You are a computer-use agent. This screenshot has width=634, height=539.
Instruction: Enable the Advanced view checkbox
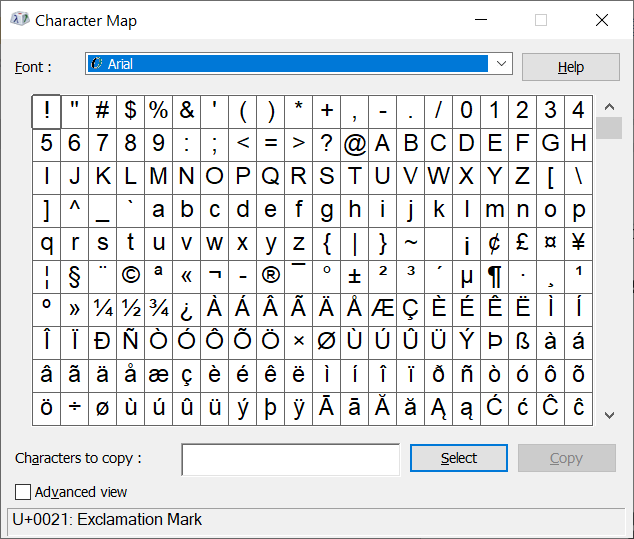coord(23,492)
